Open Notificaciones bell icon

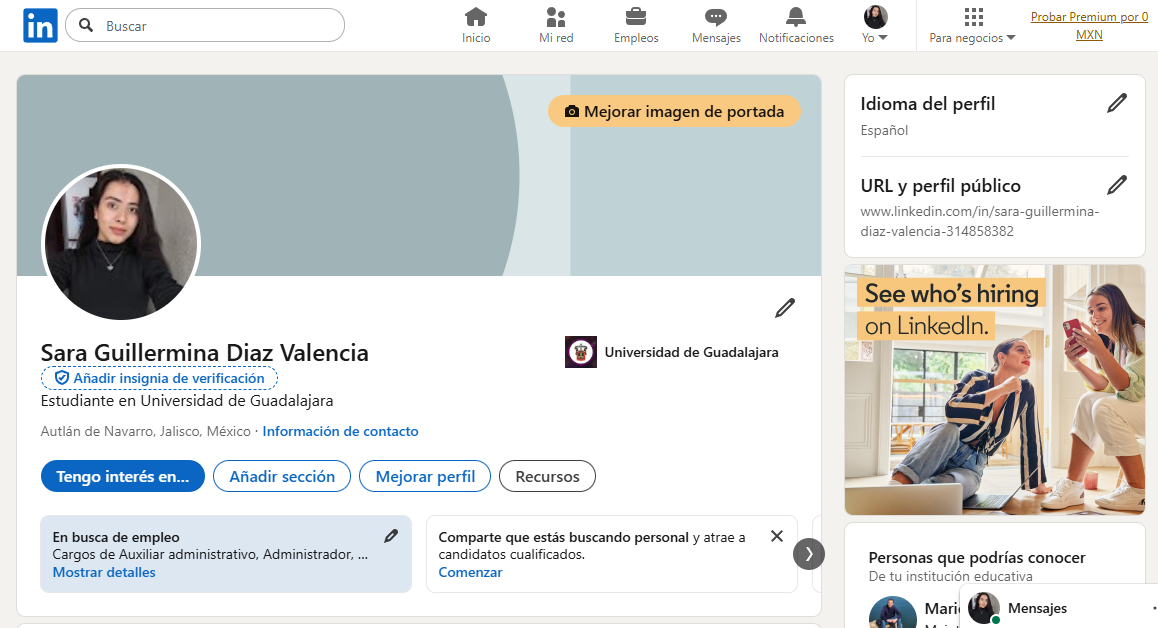[796, 17]
